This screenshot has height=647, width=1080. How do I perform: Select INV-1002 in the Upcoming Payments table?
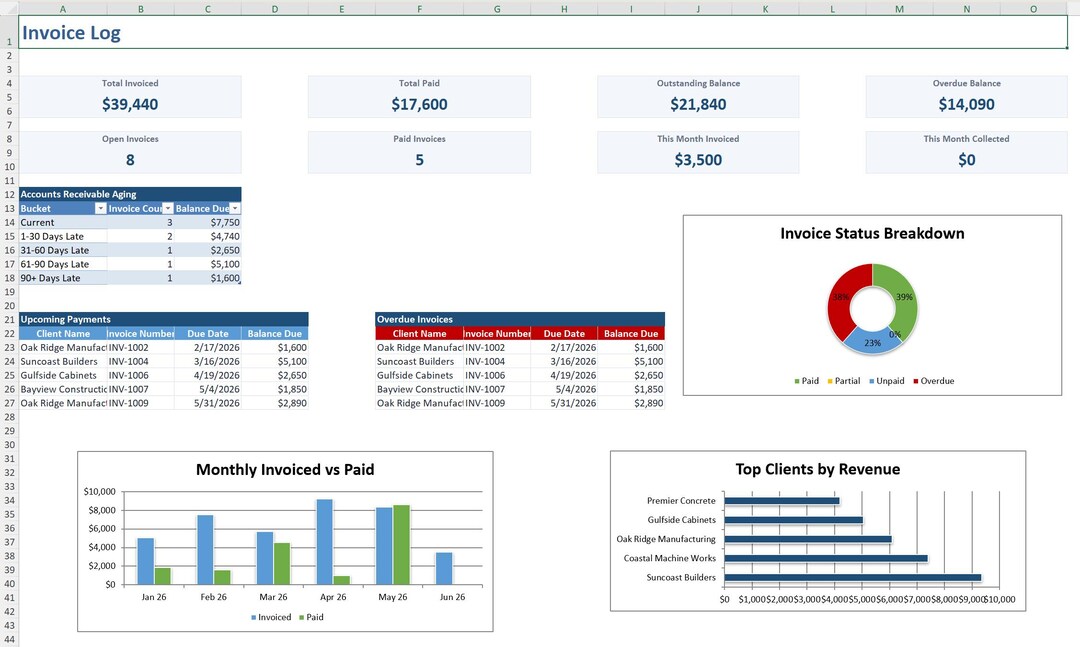click(141, 347)
